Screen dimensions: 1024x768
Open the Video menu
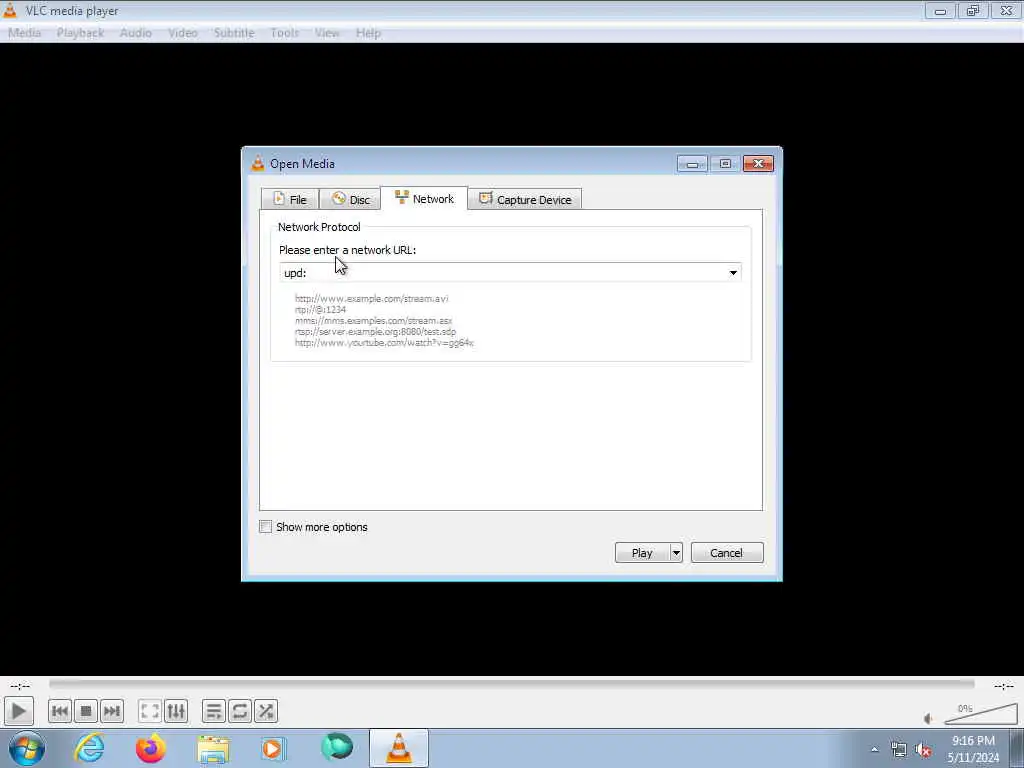[182, 33]
